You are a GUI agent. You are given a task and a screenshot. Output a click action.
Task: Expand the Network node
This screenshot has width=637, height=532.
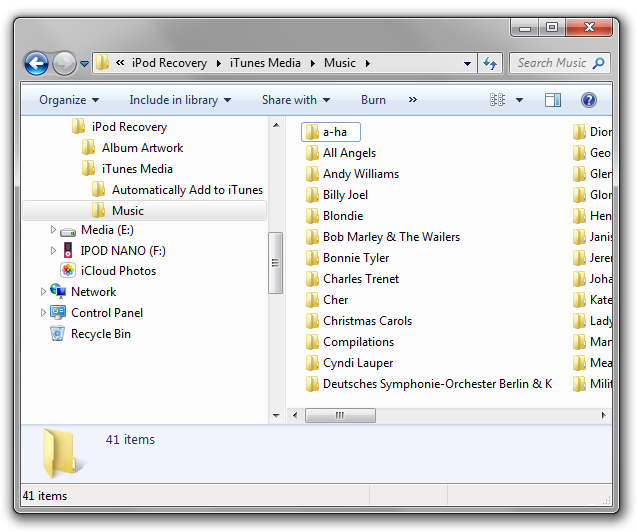tap(43, 292)
